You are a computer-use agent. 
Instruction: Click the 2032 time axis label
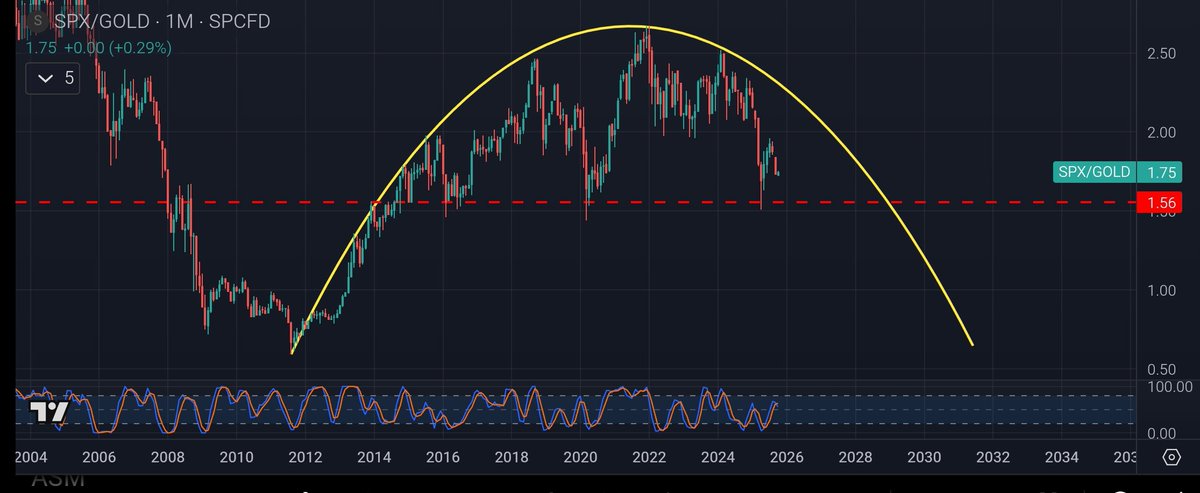(x=993, y=457)
